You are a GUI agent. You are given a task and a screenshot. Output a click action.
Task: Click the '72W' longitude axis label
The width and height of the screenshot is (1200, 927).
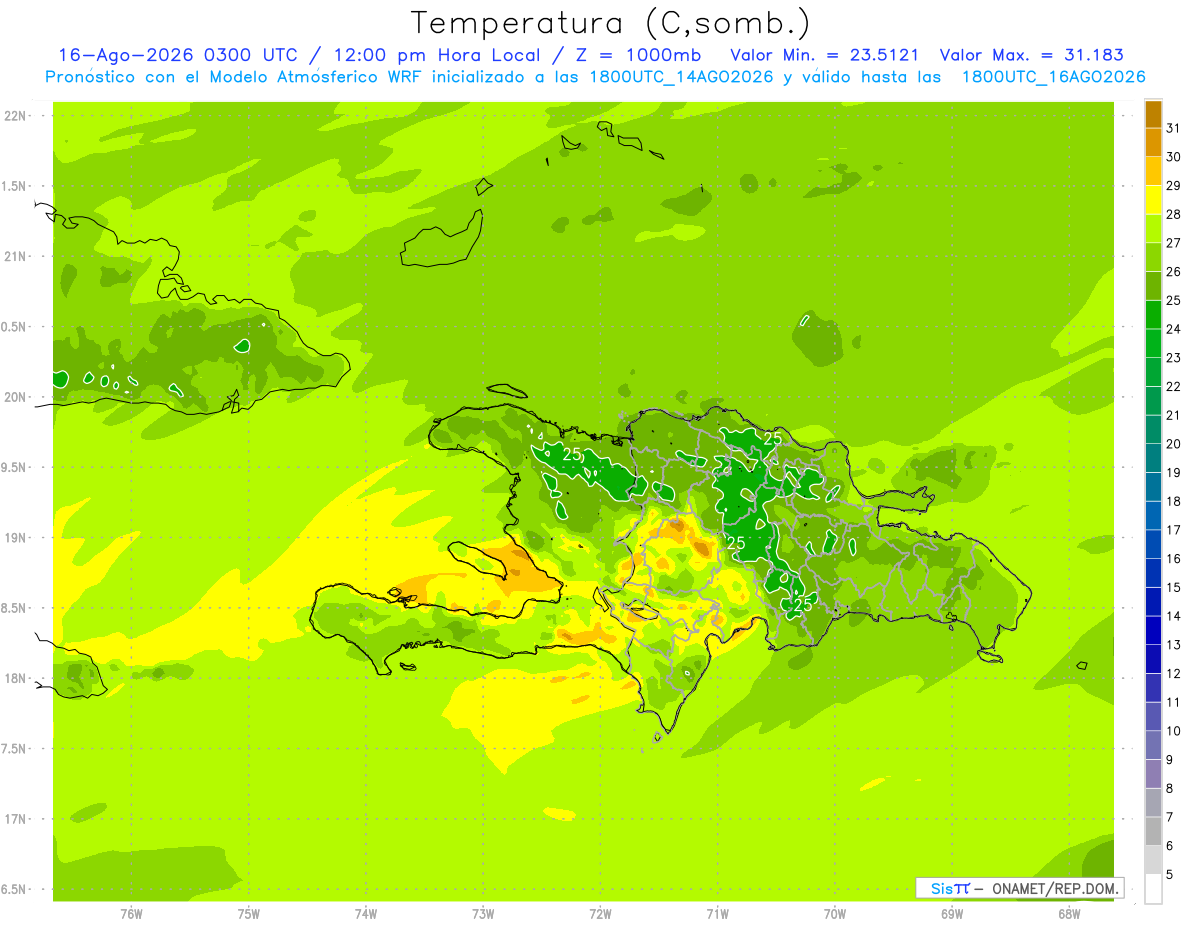pos(600,914)
